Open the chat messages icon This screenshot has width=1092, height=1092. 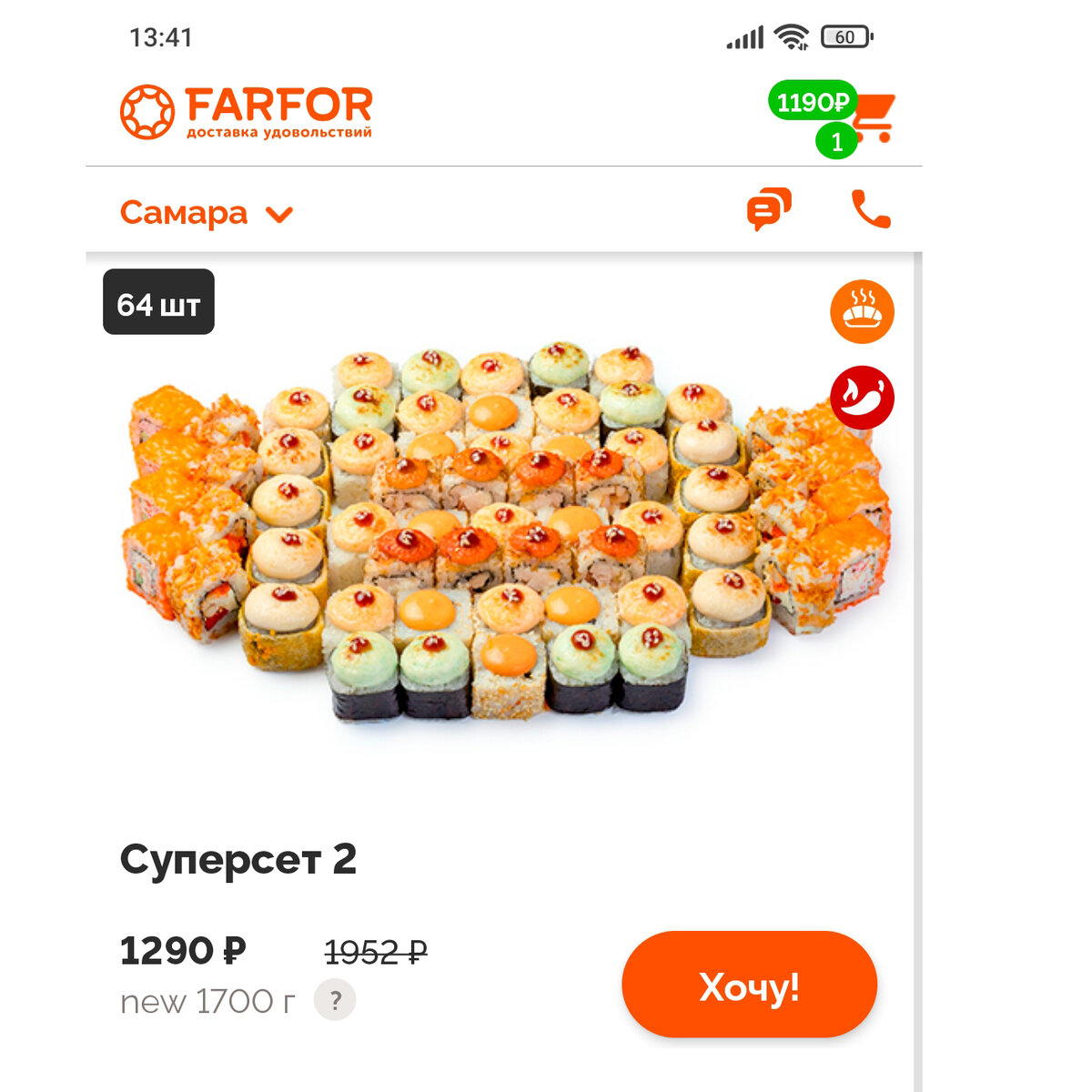click(x=769, y=209)
